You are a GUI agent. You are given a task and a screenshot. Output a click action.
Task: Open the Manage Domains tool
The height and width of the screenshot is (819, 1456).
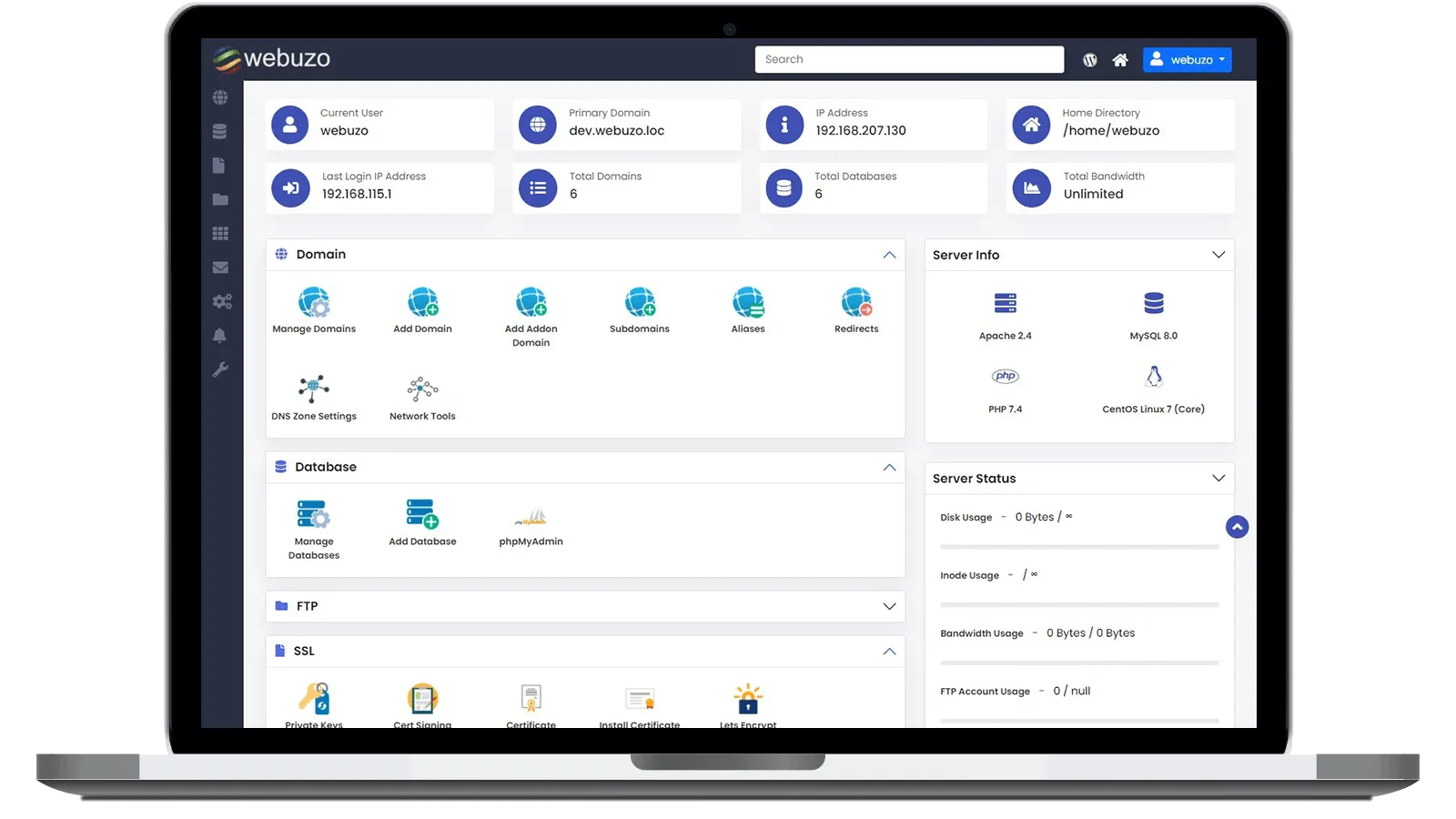tap(314, 309)
